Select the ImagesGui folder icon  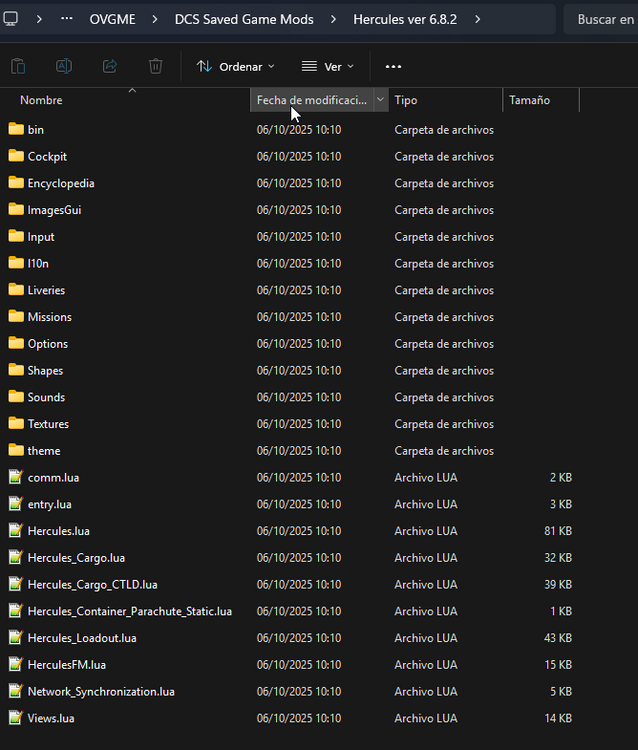click(x=16, y=210)
